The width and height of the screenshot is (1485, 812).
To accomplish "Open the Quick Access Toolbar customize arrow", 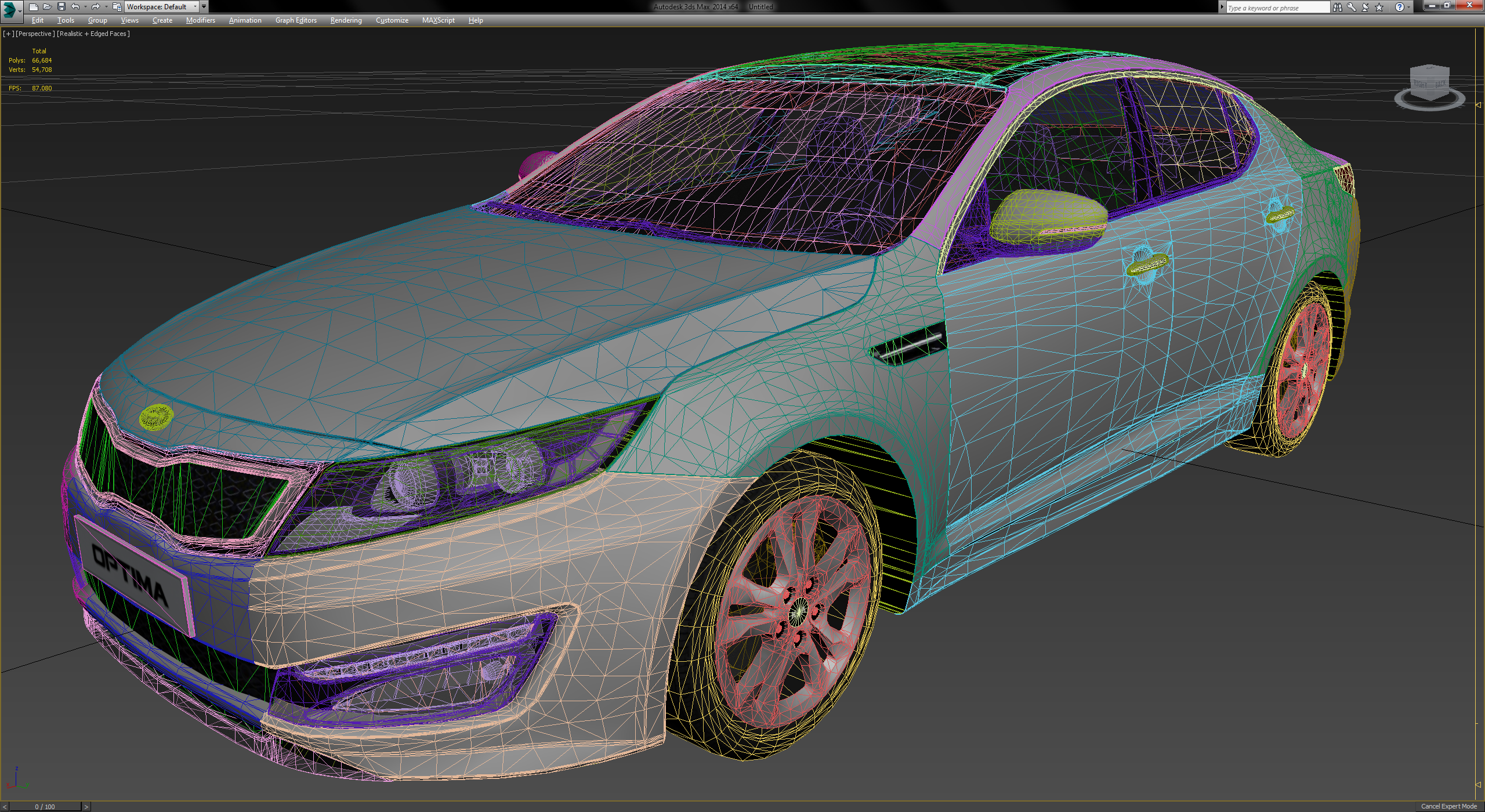I will click(204, 7).
